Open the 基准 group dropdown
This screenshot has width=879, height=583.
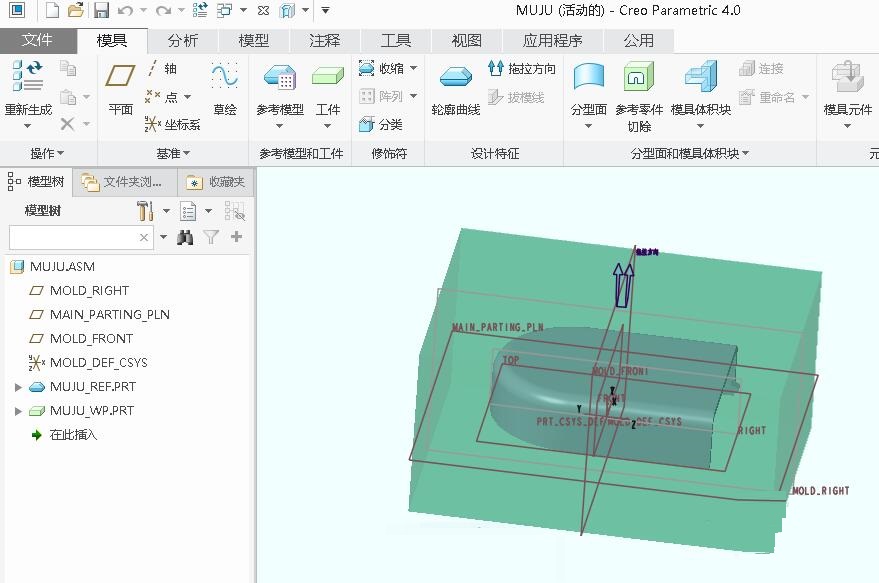pyautogui.click(x=173, y=153)
